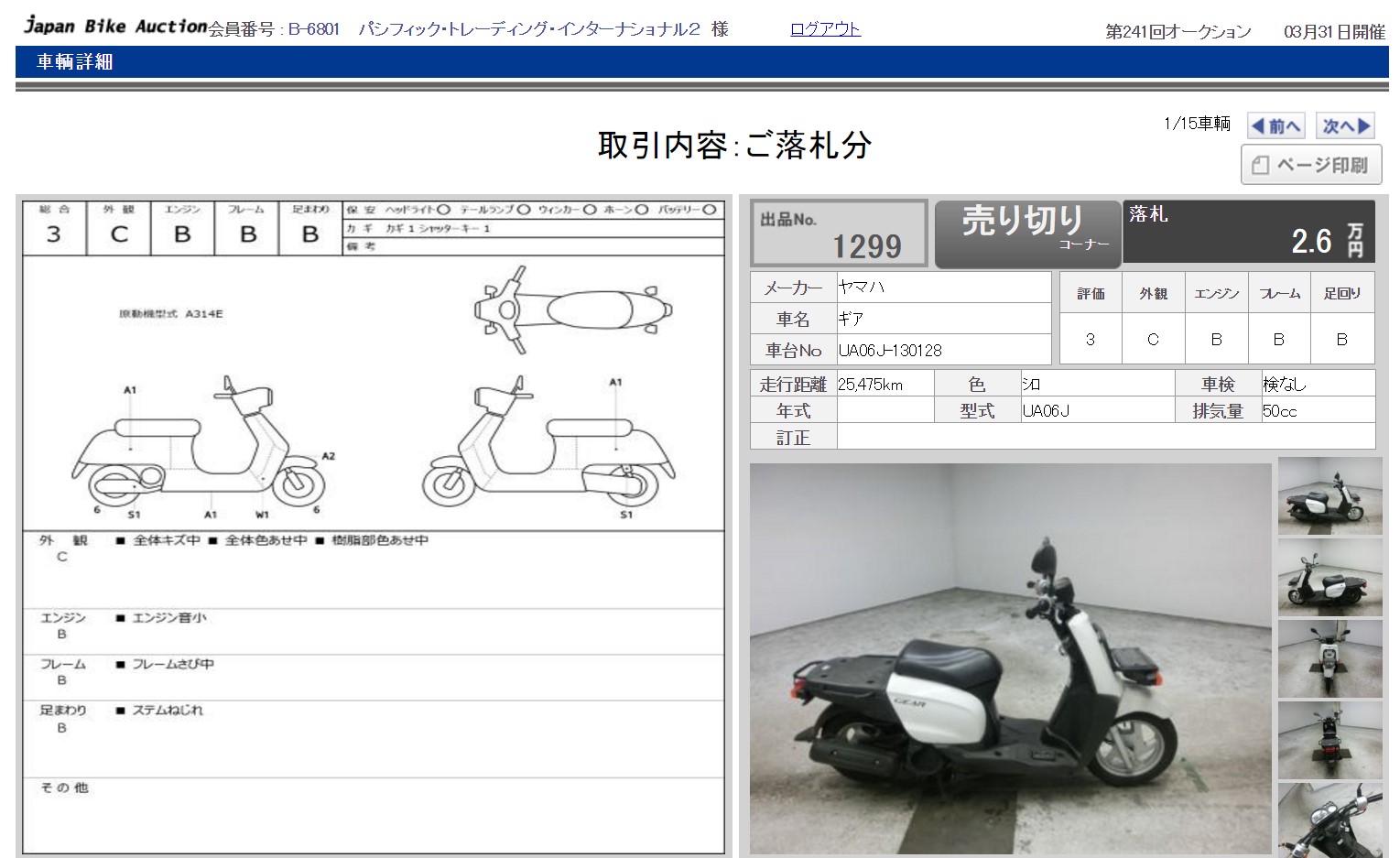This screenshot has width=1400, height=858.
Task: Open the first scooter thumbnail
Action: [x=1329, y=497]
